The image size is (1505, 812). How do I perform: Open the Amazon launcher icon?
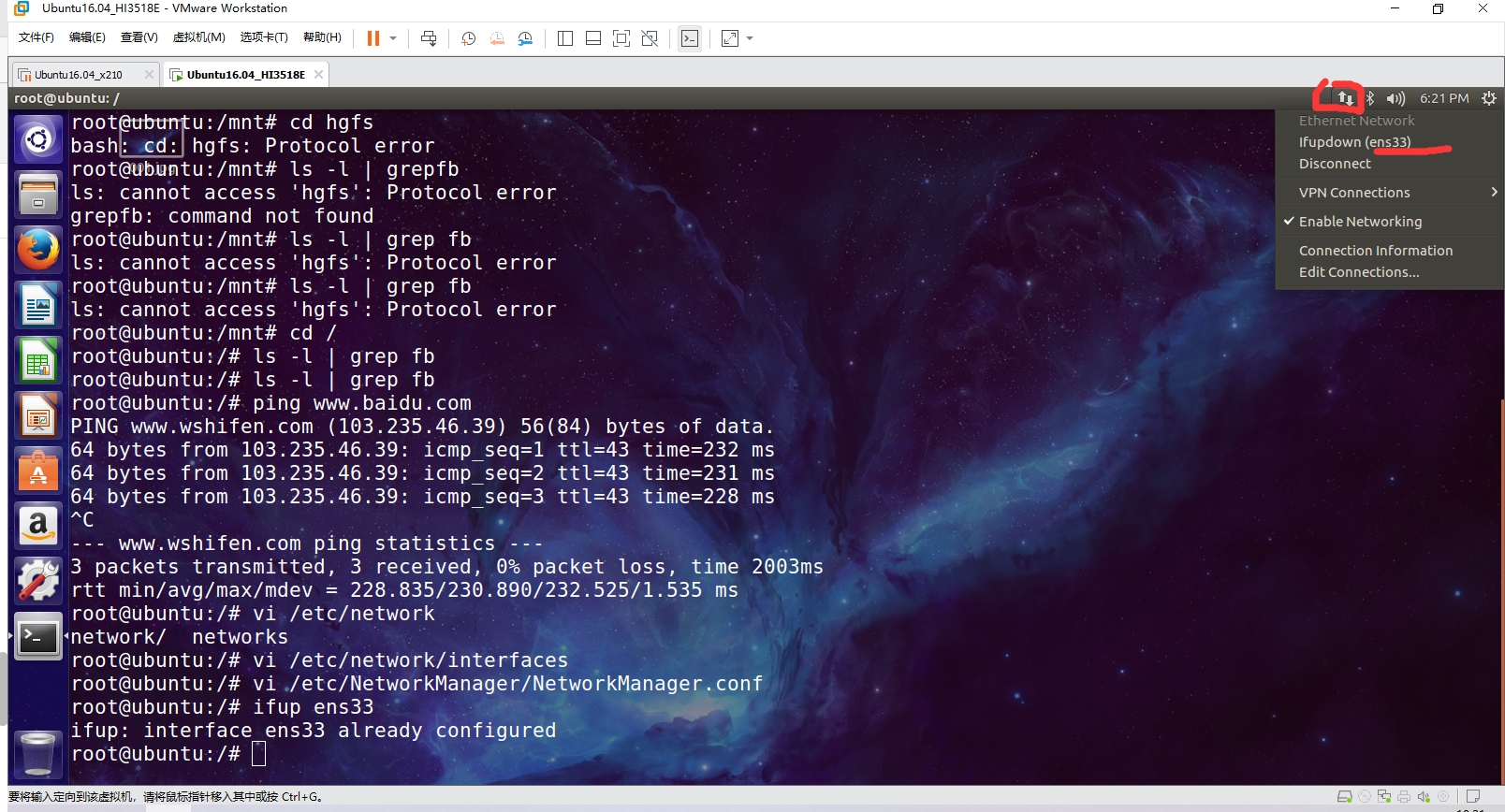point(38,526)
